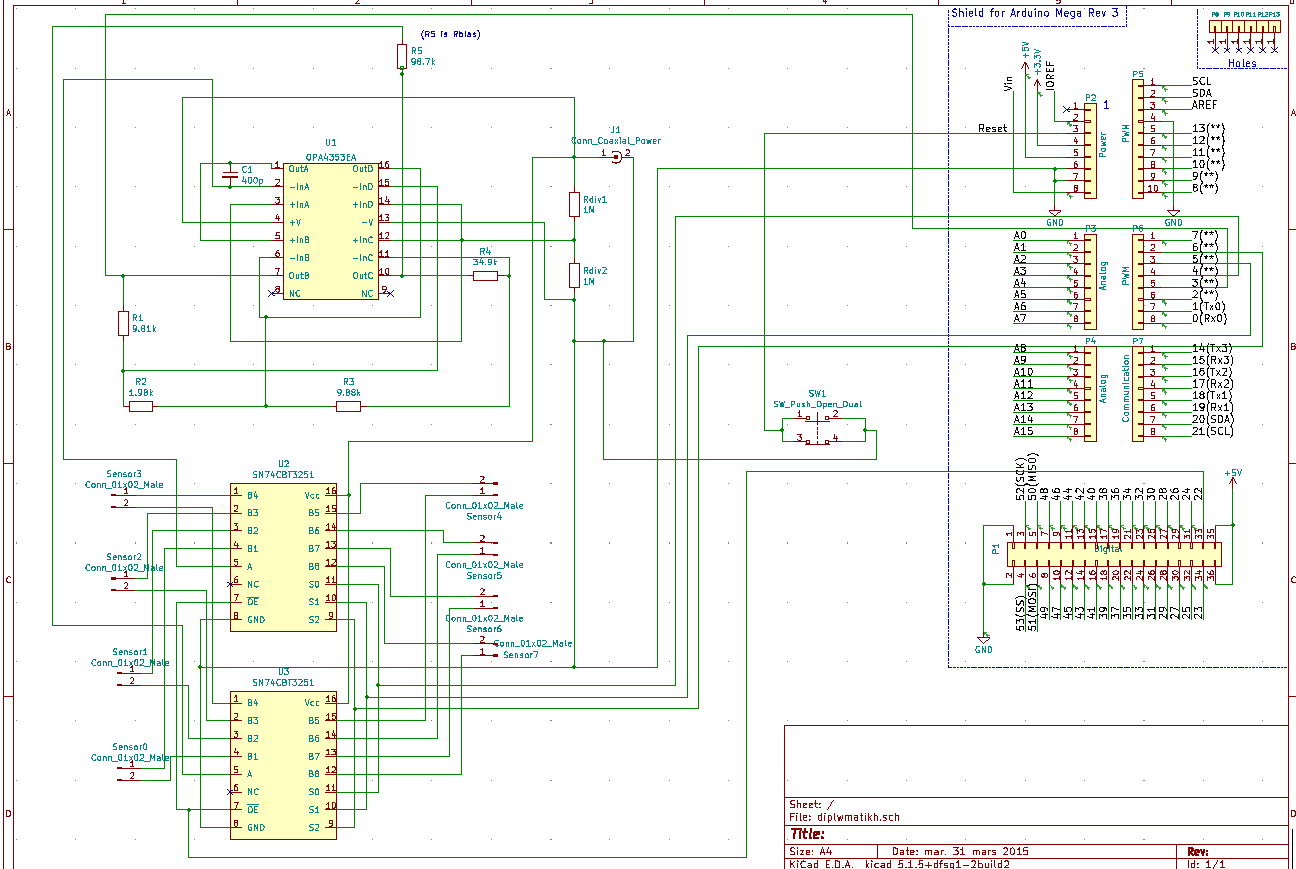Click the R5 98.7k resistor symbol
This screenshot has width=1296, height=869.
pyautogui.click(x=401, y=57)
